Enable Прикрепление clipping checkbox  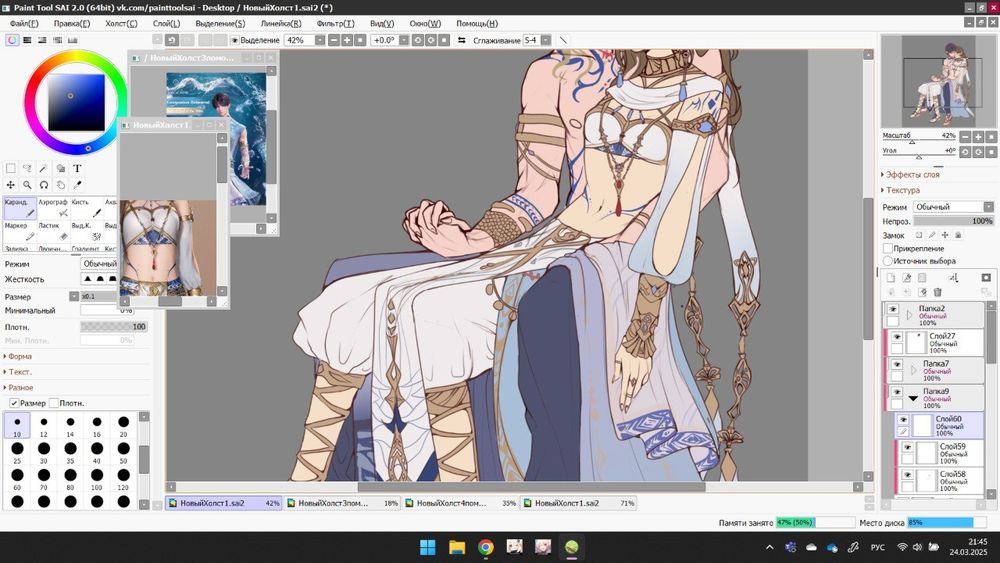888,248
